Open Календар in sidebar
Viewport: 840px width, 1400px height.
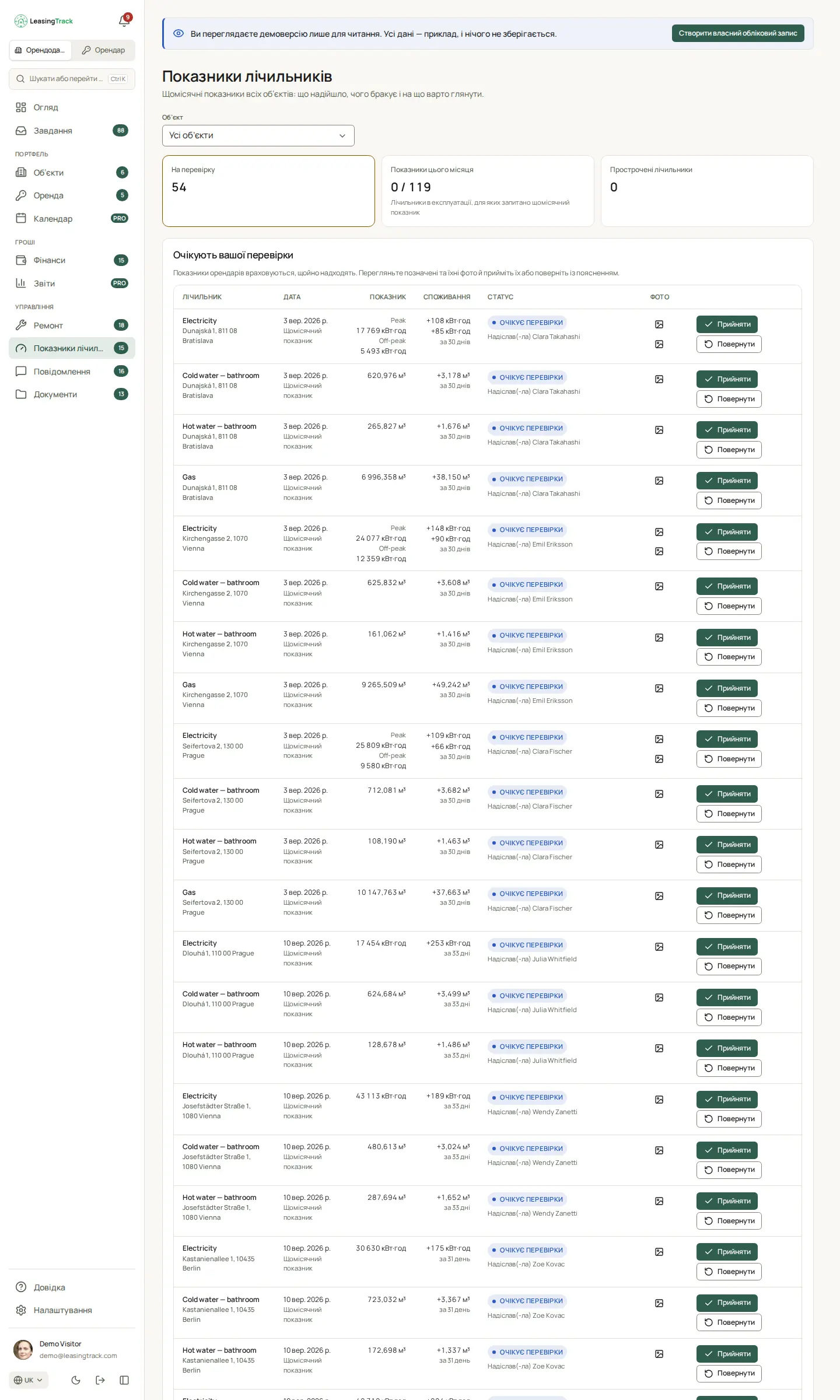[x=72, y=219]
